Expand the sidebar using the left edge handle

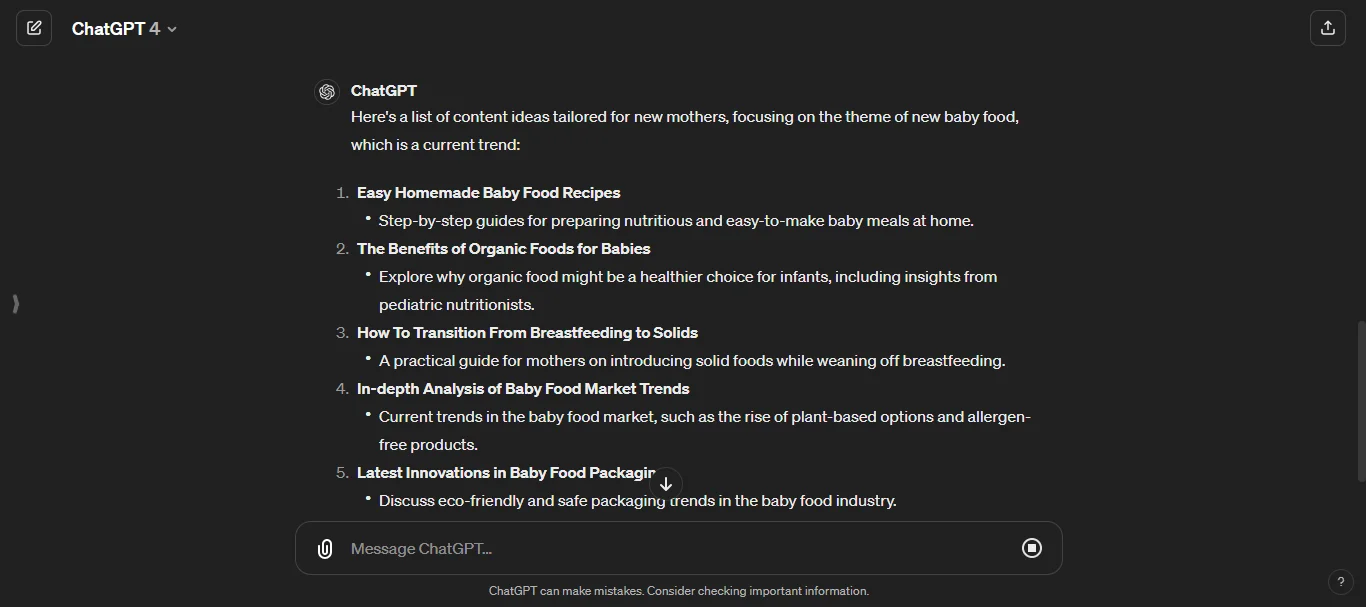tap(15, 303)
